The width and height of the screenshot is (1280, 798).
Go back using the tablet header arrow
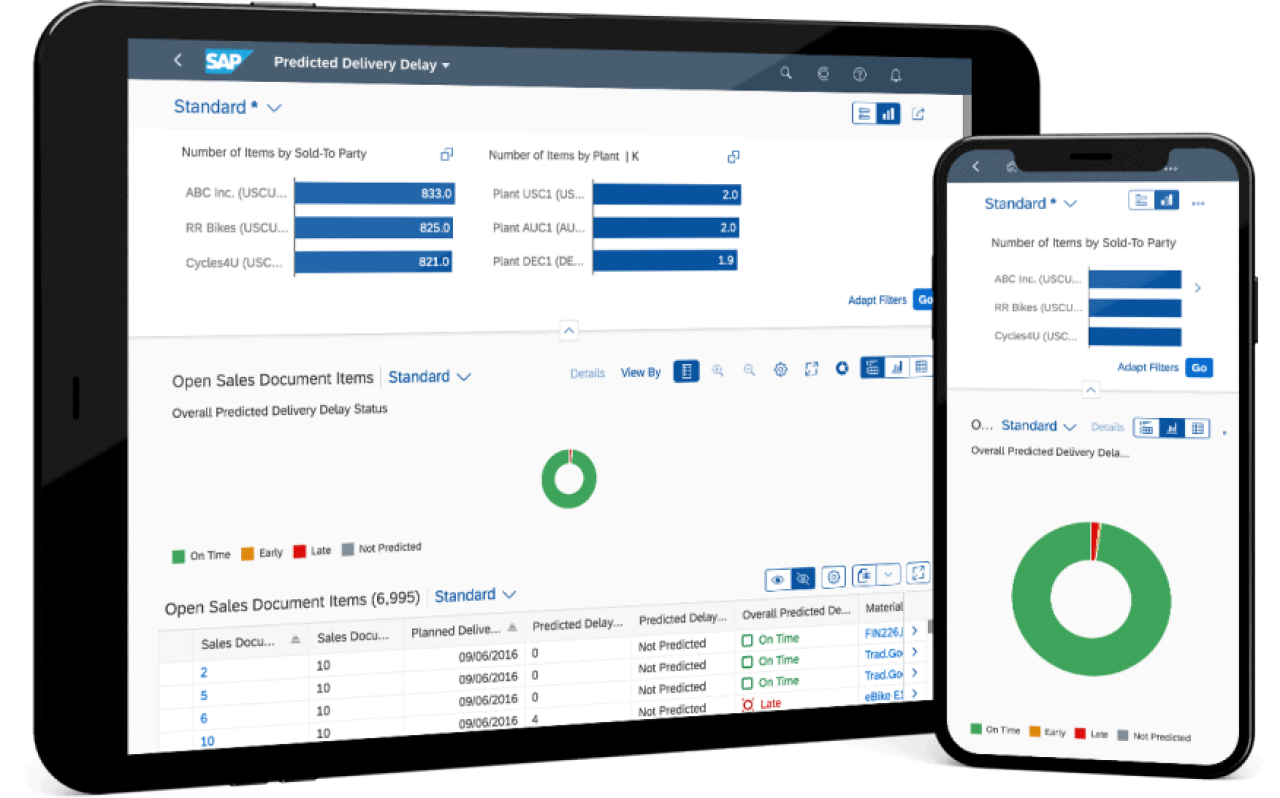(178, 60)
